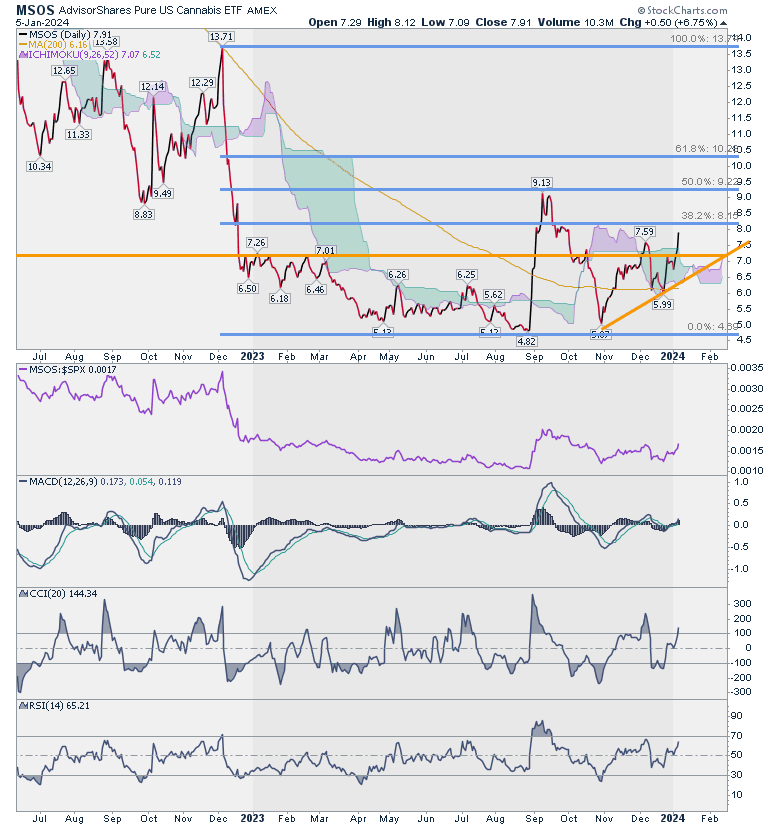Click the 8.83 low price label

click(x=144, y=214)
